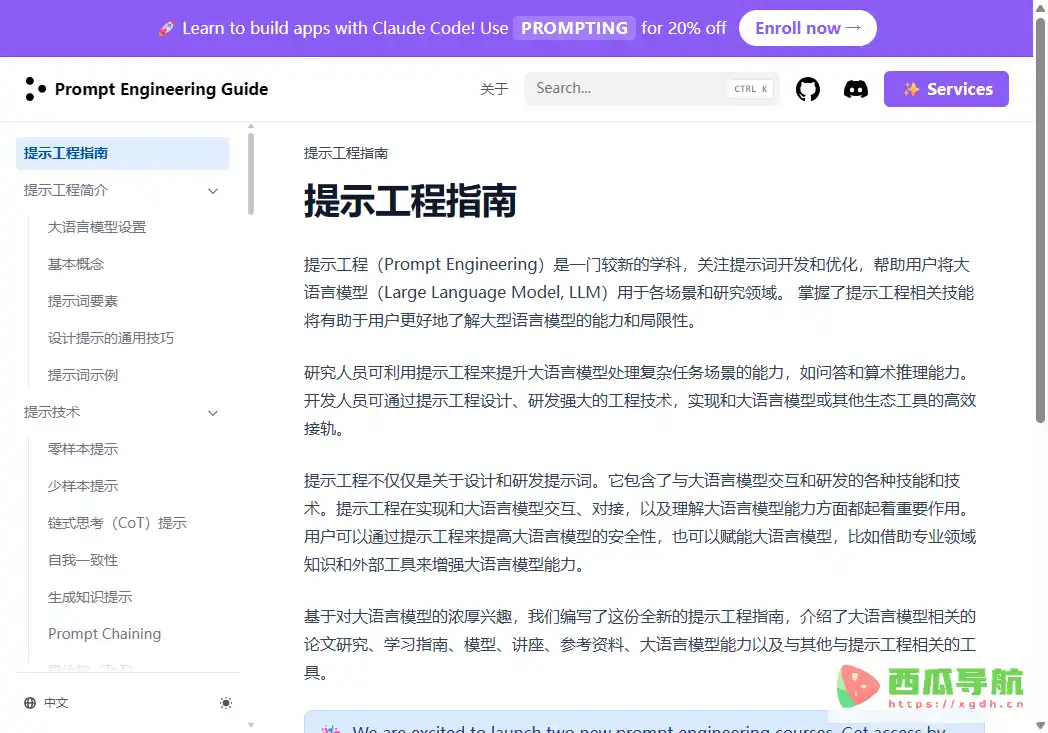Viewport: 1048px width, 733px height.
Task: Select 提示工程指南 in the sidebar
Action: tap(123, 153)
